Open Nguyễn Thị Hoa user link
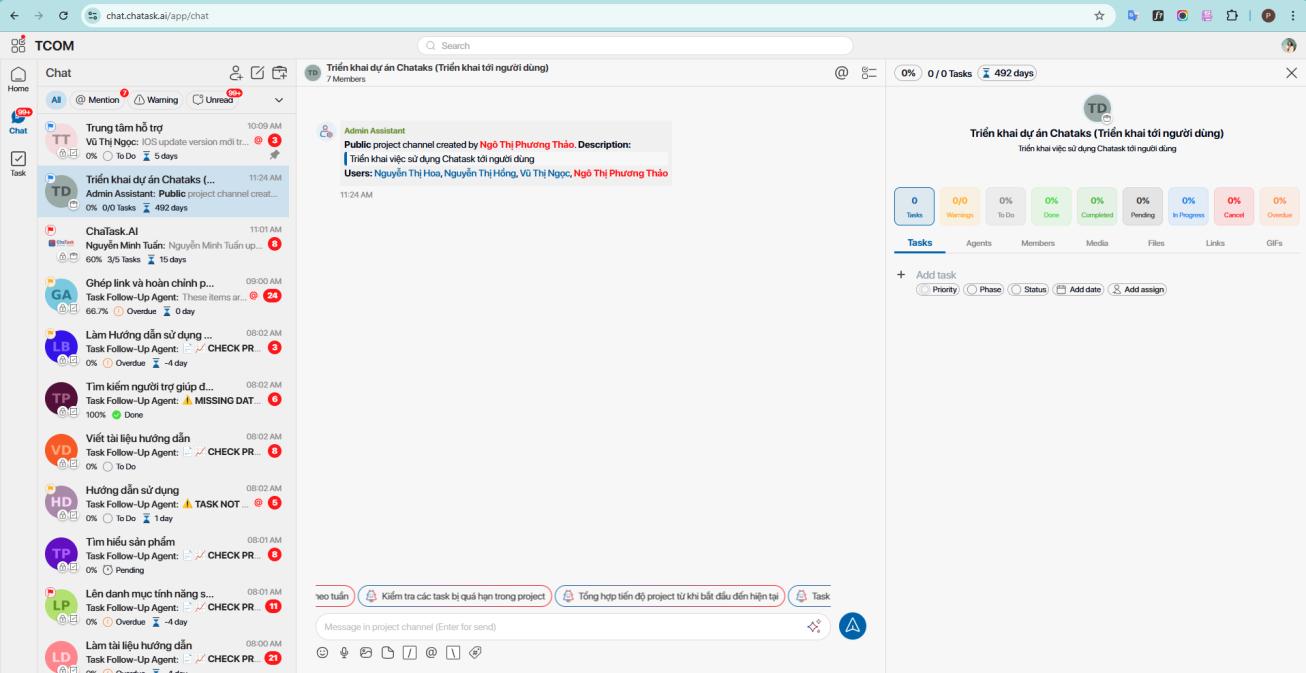 [x=407, y=173]
